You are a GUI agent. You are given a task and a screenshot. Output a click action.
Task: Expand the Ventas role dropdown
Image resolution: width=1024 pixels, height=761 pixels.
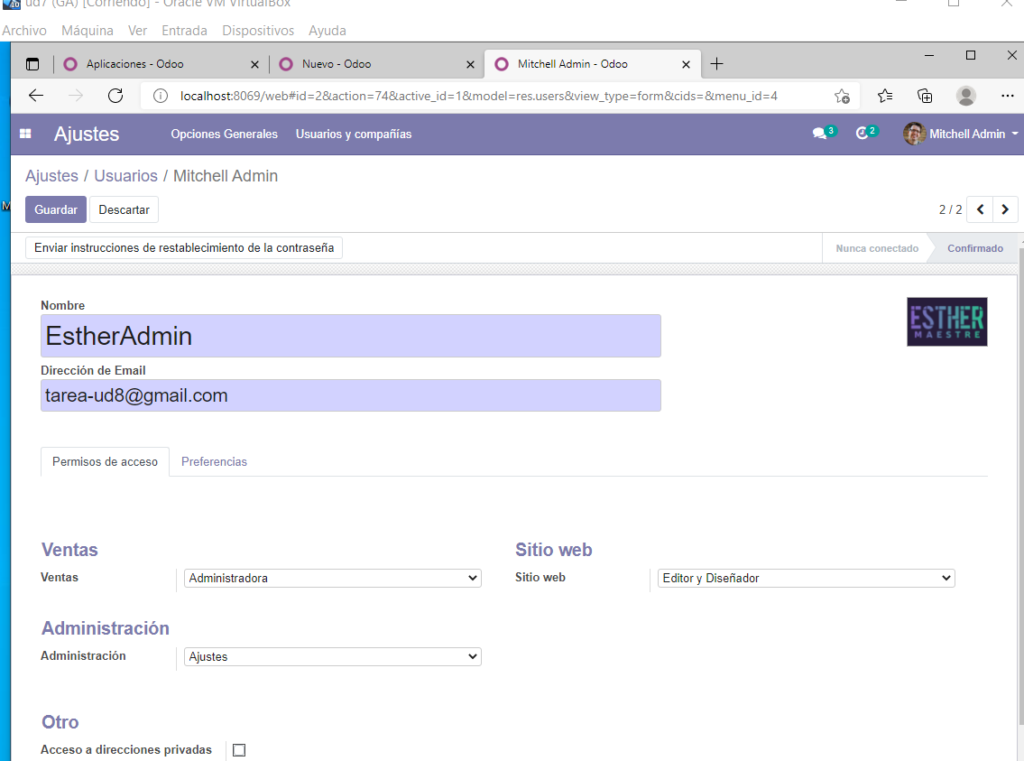333,578
